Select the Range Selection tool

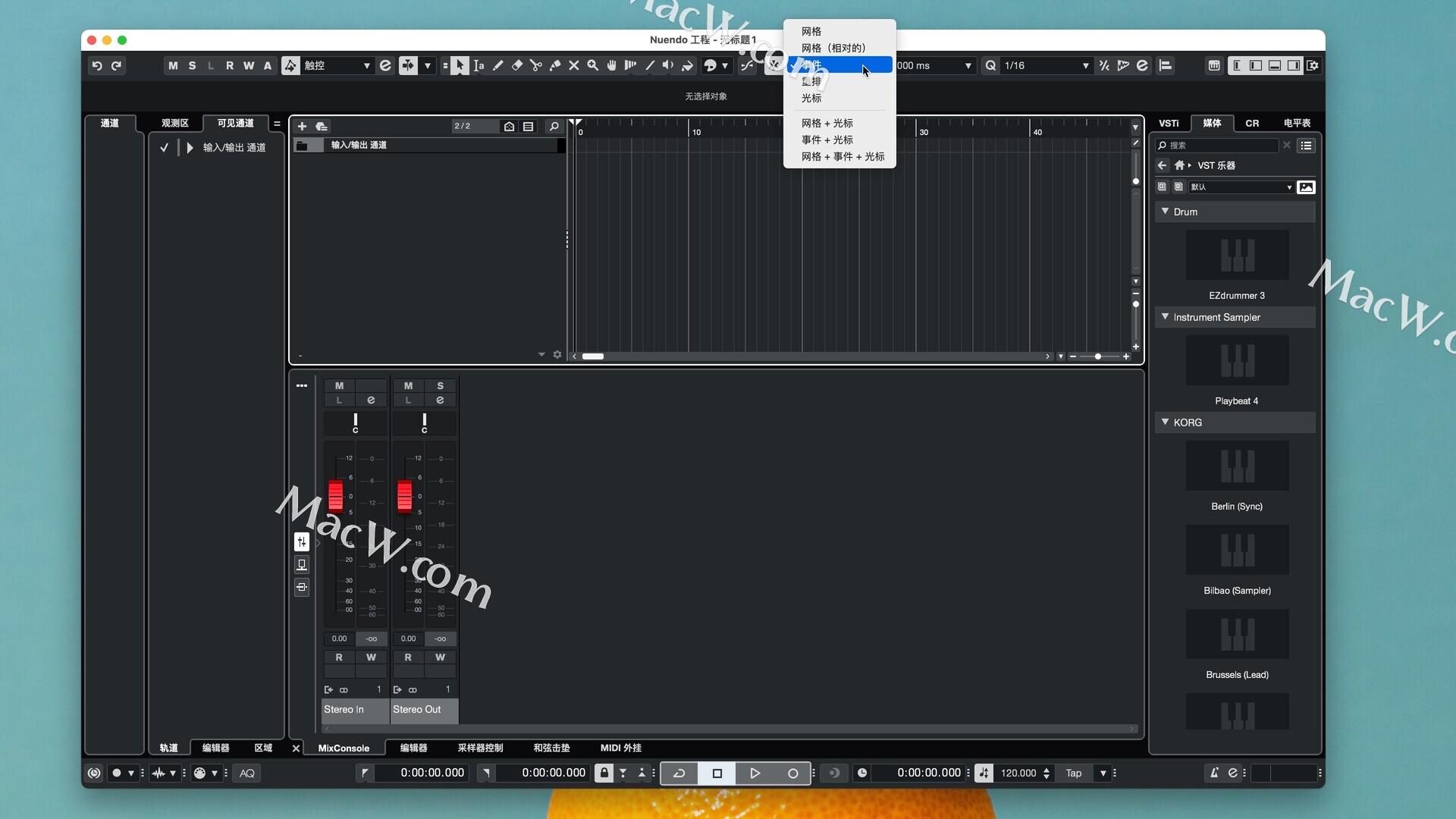(x=479, y=66)
